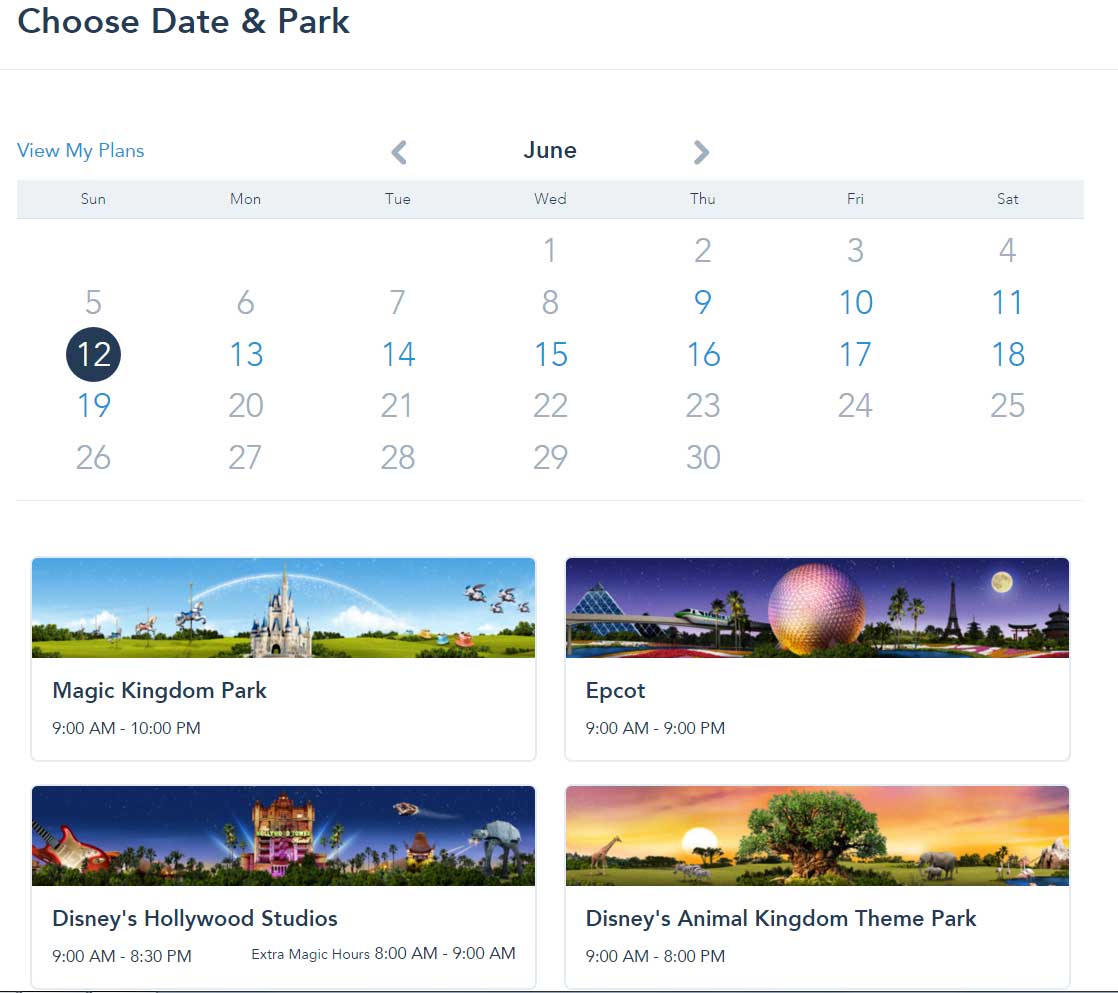
Task: Click grayed-out date June 30
Action: [703, 458]
